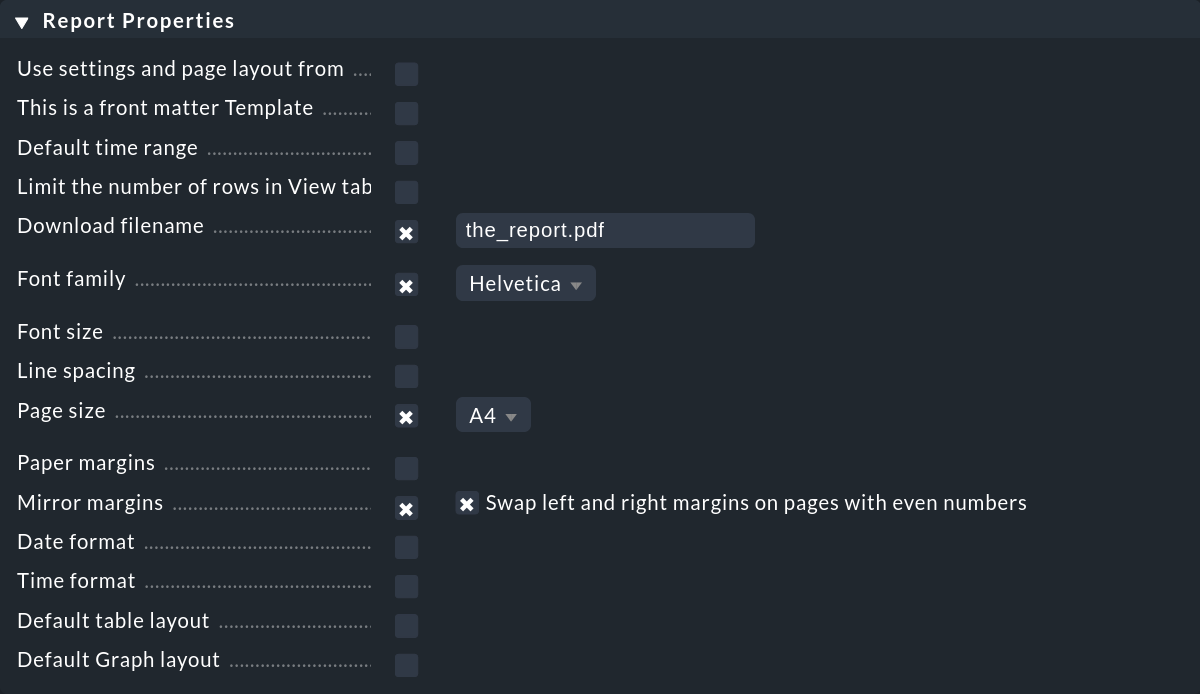Click inside the the_report.pdf filename field
1200x694 pixels.
click(605, 230)
